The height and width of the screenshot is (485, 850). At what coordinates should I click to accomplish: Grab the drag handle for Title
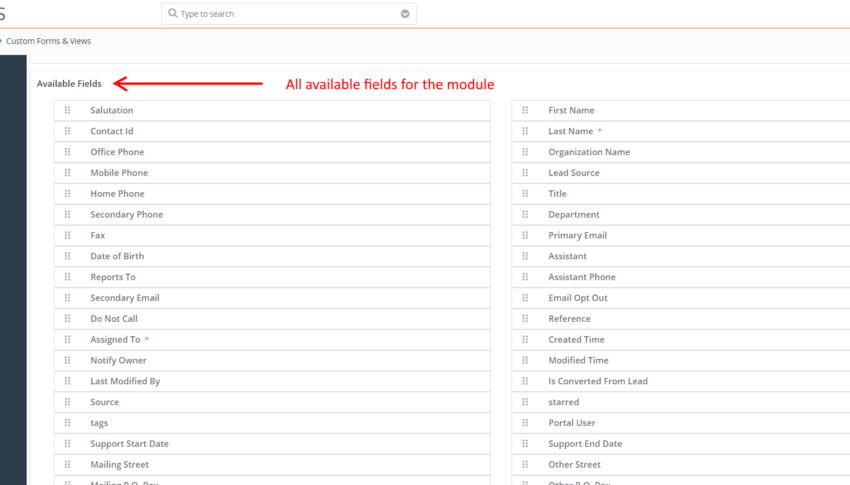(x=525, y=193)
